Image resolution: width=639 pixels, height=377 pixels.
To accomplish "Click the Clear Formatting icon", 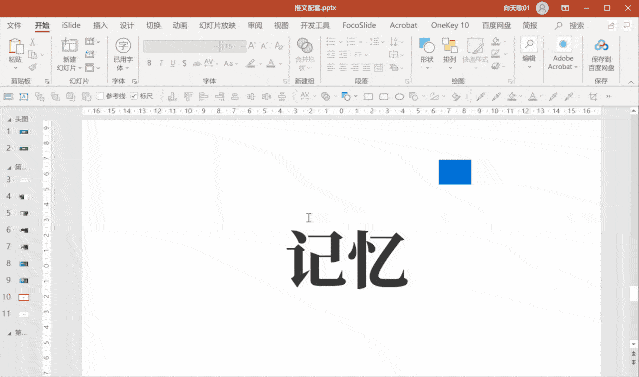I will coord(279,46).
